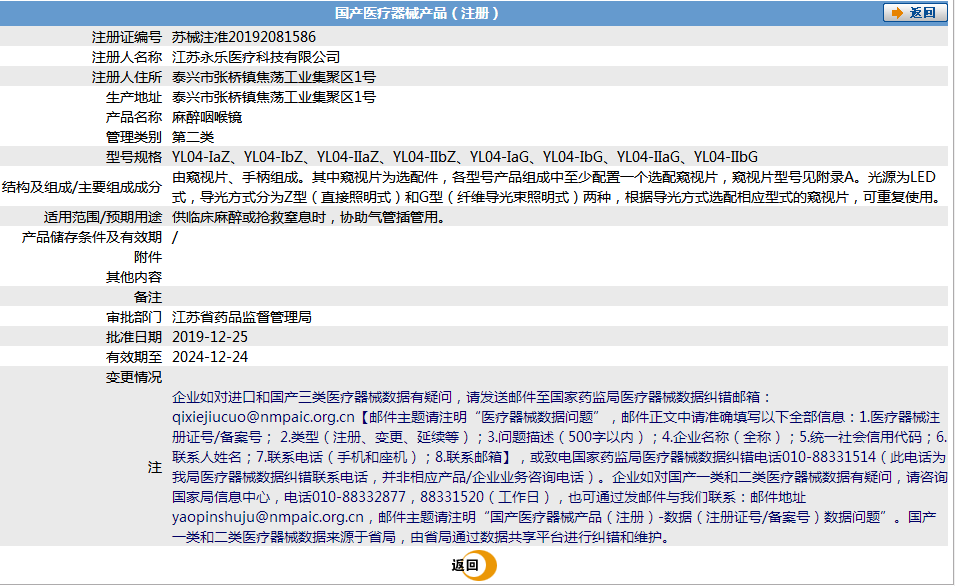Image resolution: width=955 pixels, height=586 pixels.
Task: Click the 适用范围/预期用途 label
Action: click(x=102, y=217)
